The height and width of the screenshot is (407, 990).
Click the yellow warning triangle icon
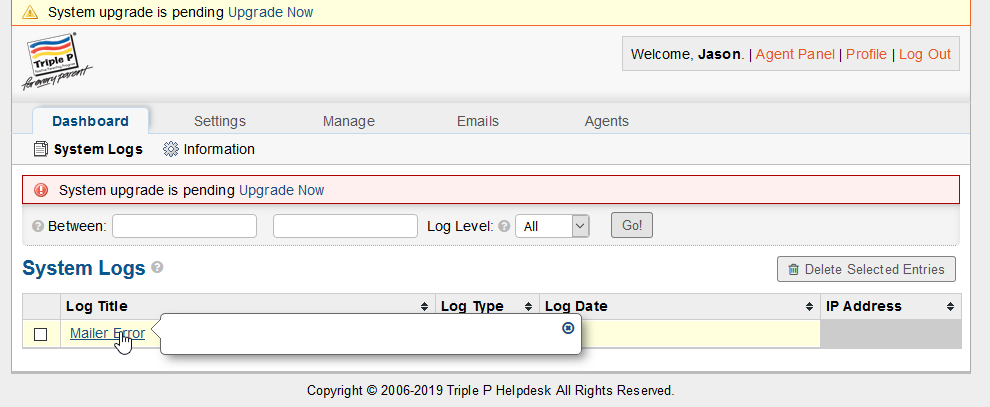tap(30, 13)
